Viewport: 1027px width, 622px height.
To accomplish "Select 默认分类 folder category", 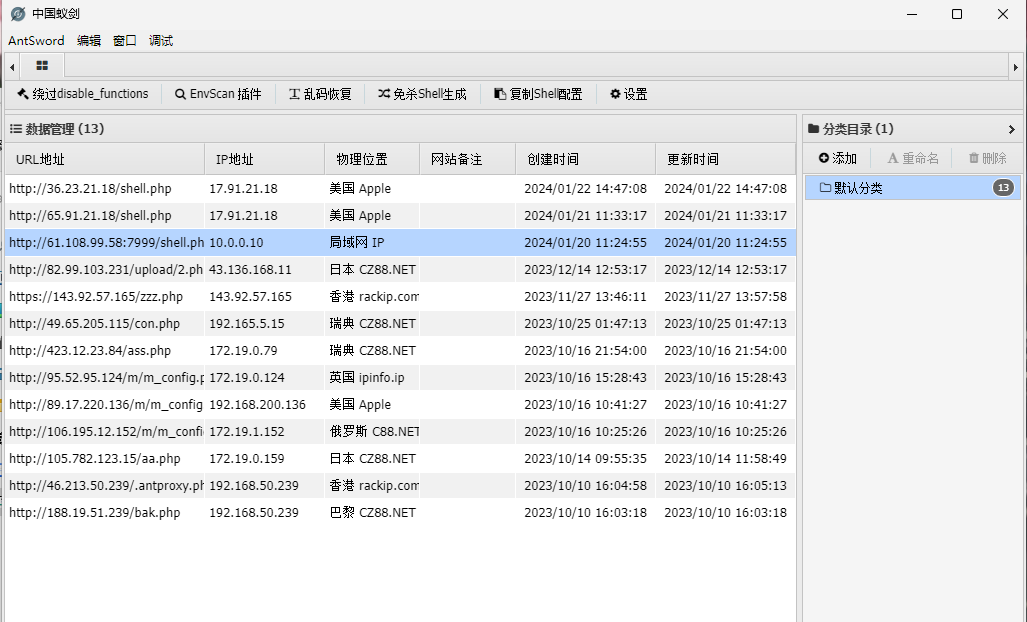I will coord(912,188).
